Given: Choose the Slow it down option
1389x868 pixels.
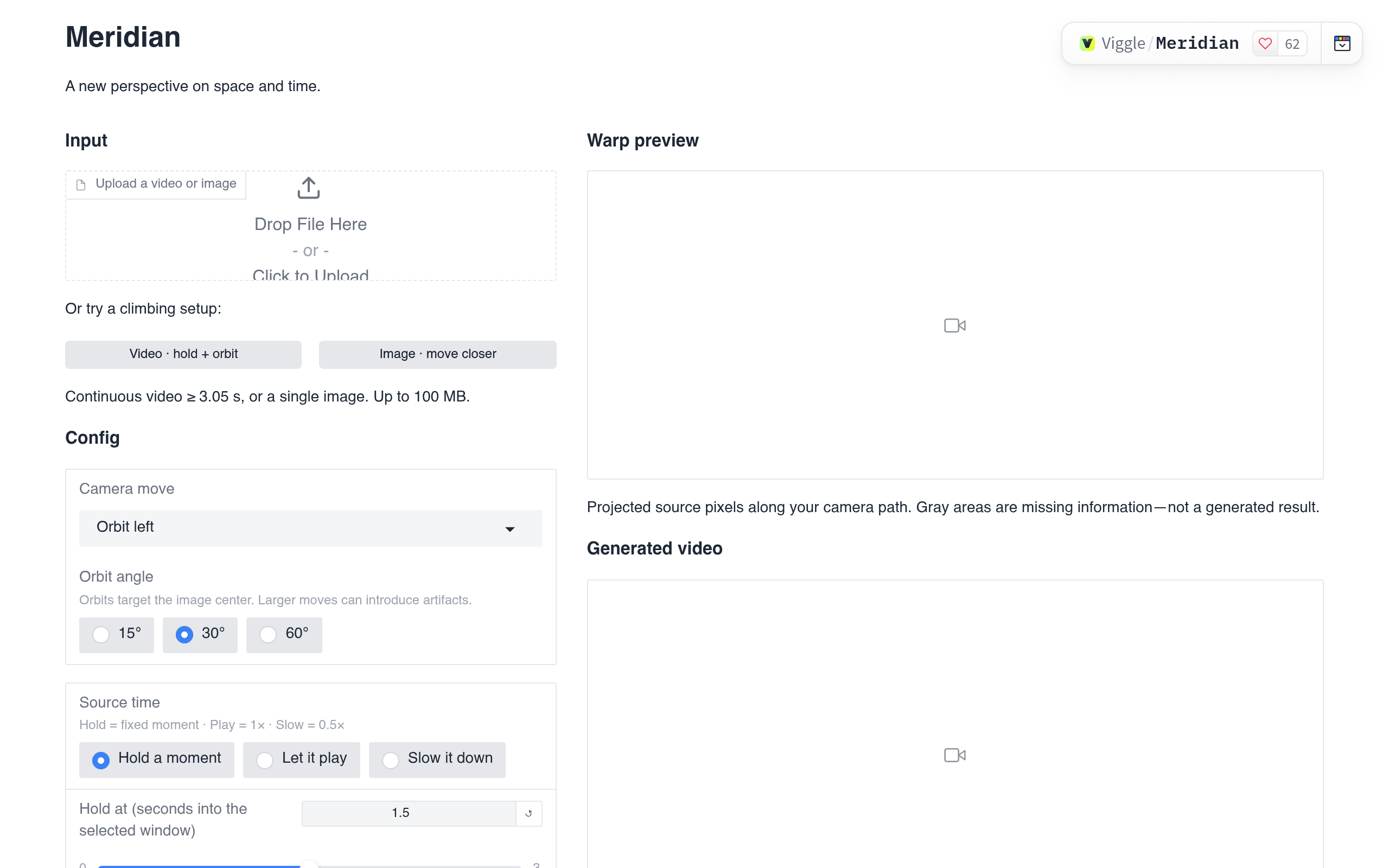Looking at the screenshot, I should tap(437, 759).
